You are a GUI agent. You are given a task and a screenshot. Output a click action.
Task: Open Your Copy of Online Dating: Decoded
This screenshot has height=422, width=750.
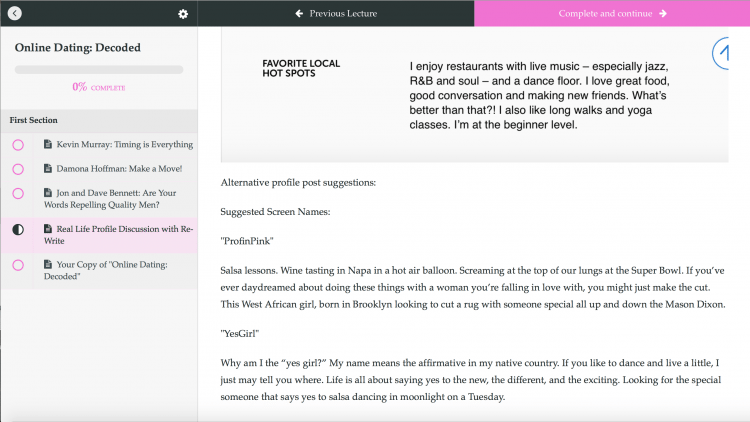(106, 270)
